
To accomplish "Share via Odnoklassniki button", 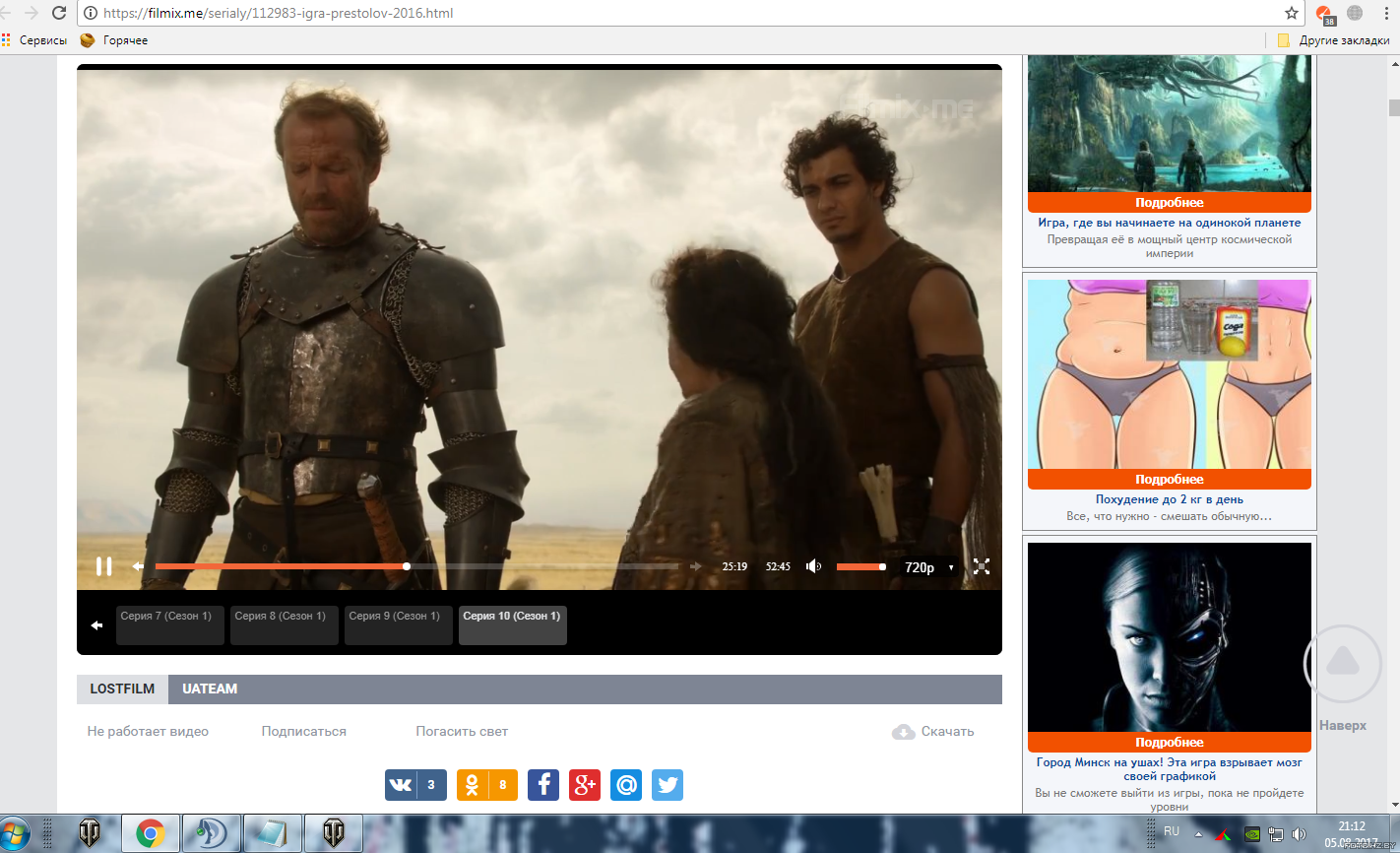I will 487,785.
